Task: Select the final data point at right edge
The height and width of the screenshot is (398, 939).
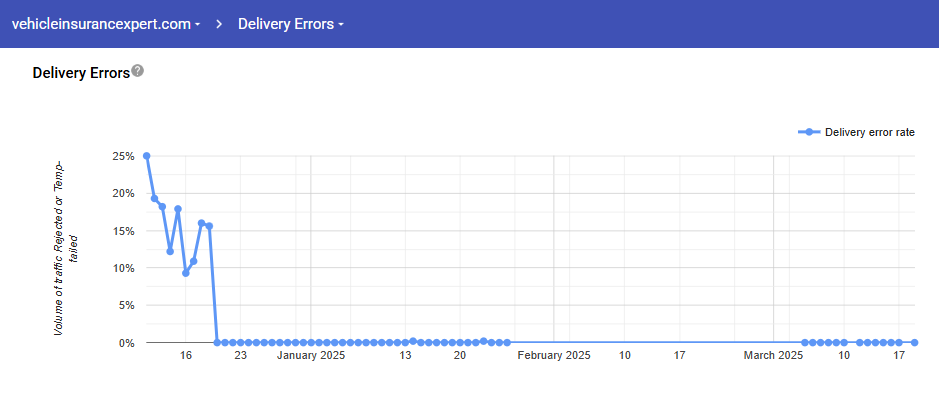Action: (x=914, y=342)
